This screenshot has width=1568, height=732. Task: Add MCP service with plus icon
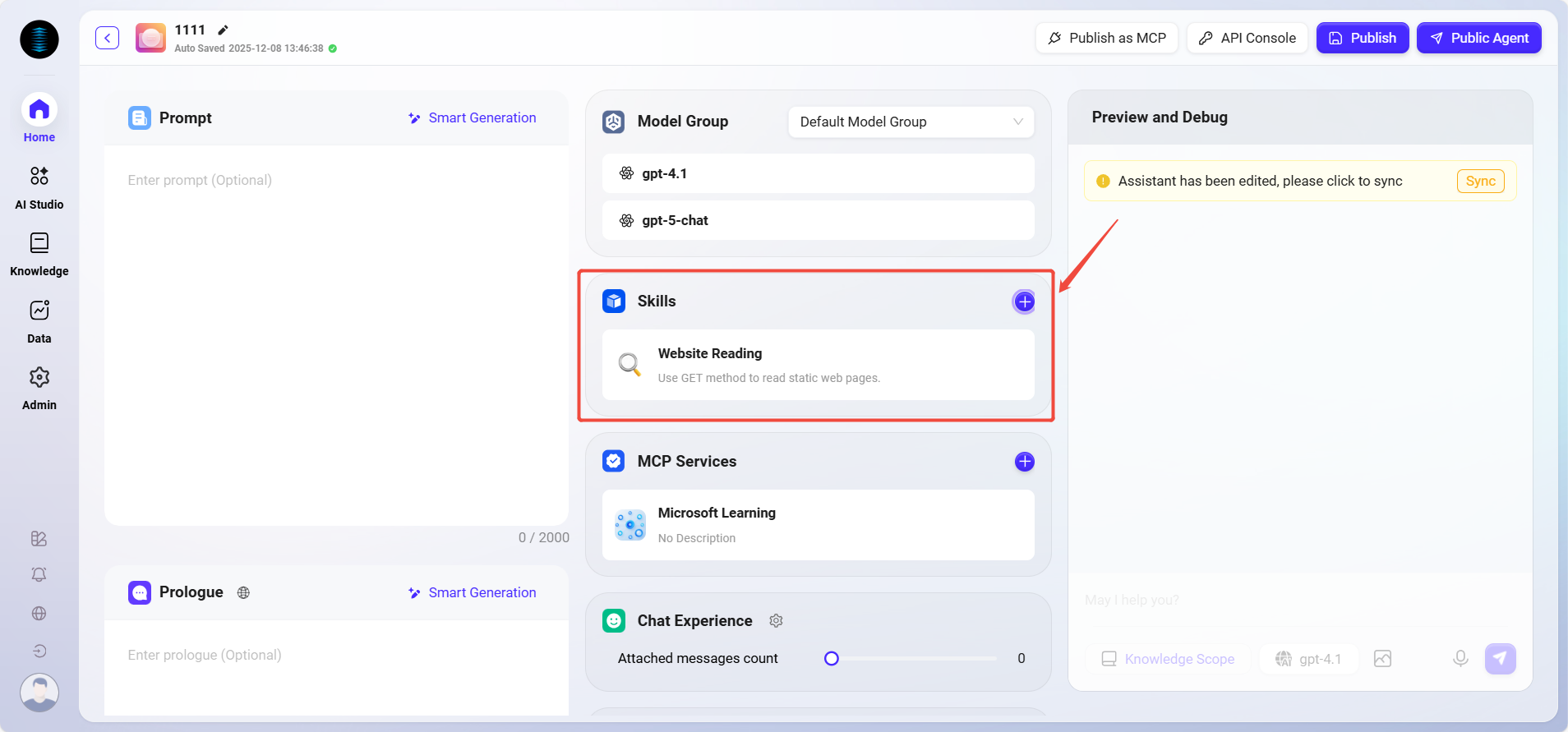click(1024, 462)
